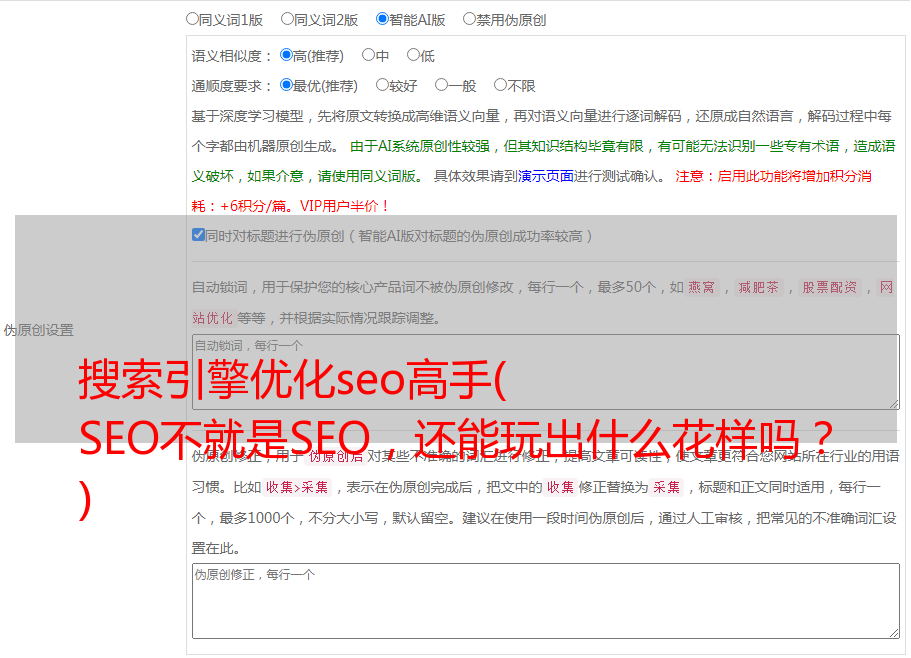Click into the 伪原创修正 textarea
The height and width of the screenshot is (658, 911).
pos(546,601)
